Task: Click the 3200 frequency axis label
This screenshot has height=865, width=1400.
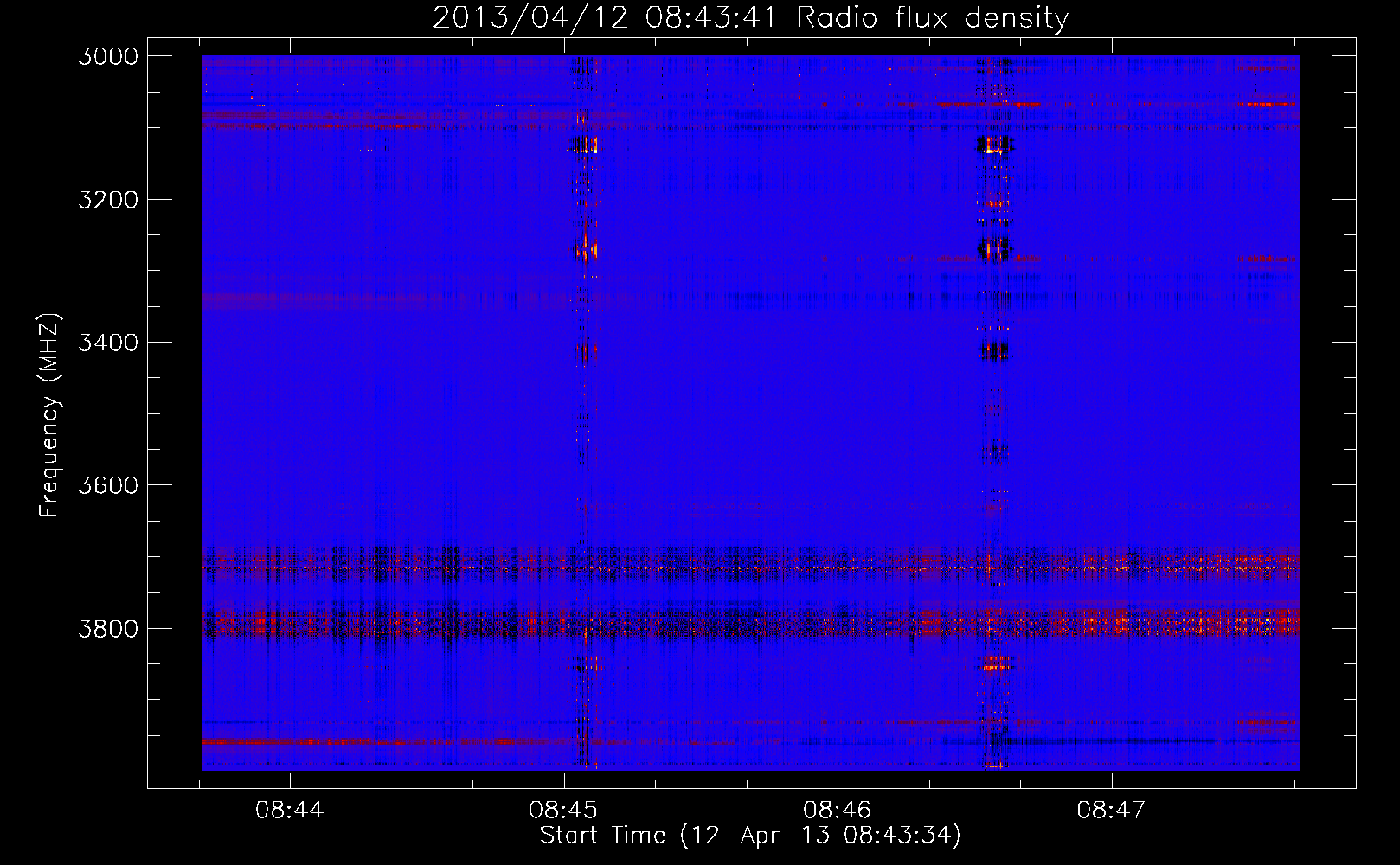Action: coord(108,200)
